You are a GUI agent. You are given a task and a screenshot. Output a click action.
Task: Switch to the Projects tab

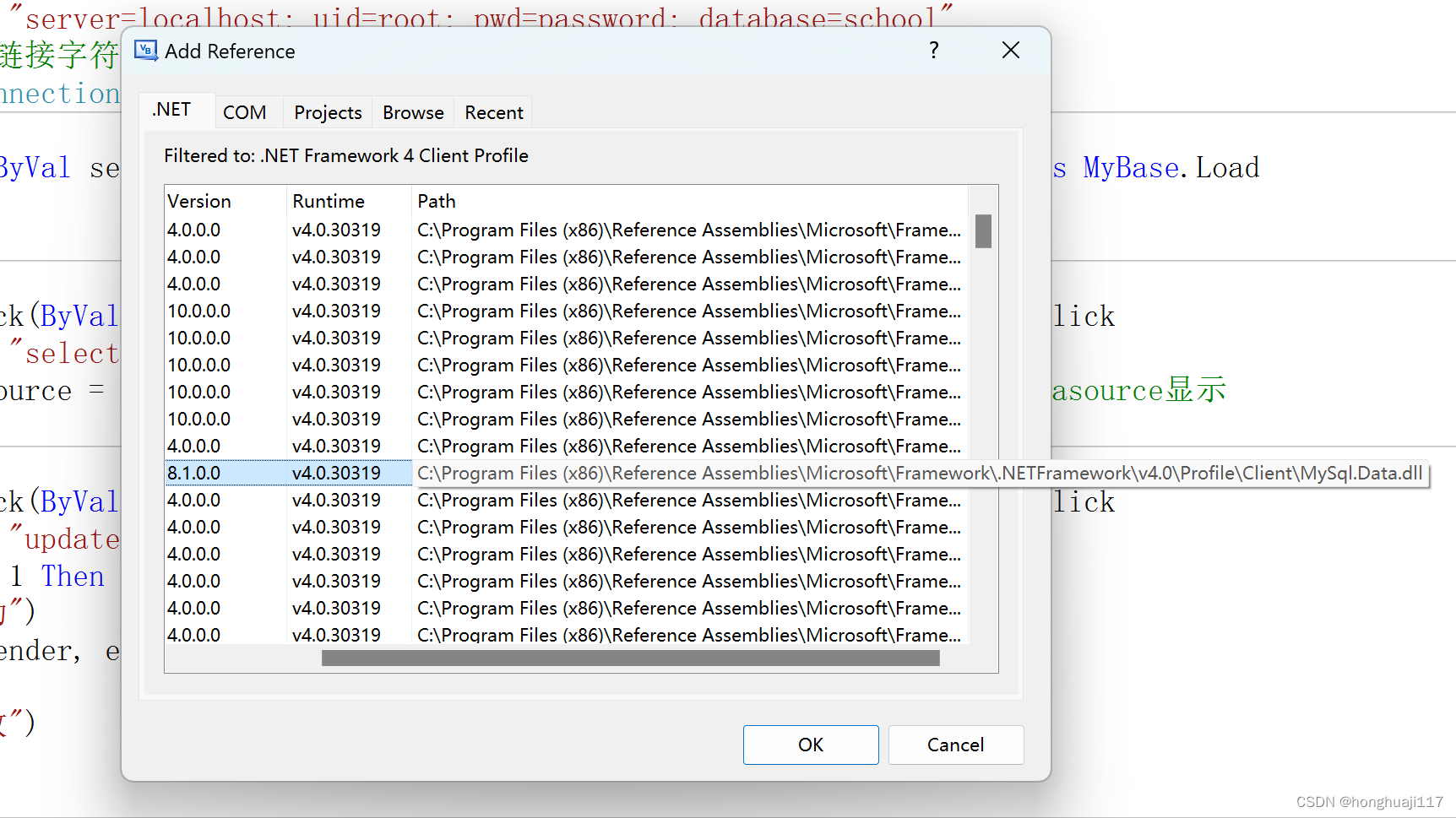click(x=327, y=112)
